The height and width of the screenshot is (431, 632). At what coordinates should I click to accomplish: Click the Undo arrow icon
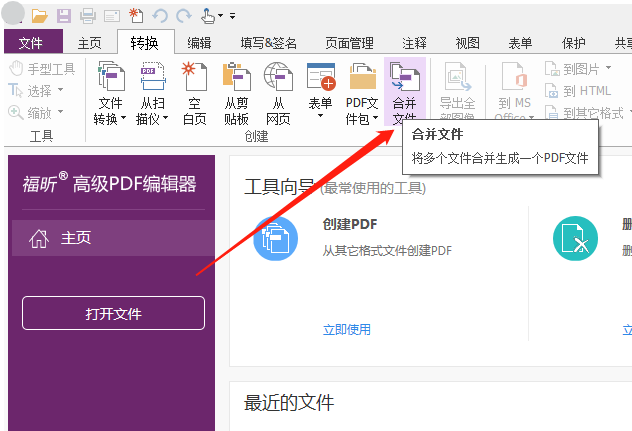[160, 16]
